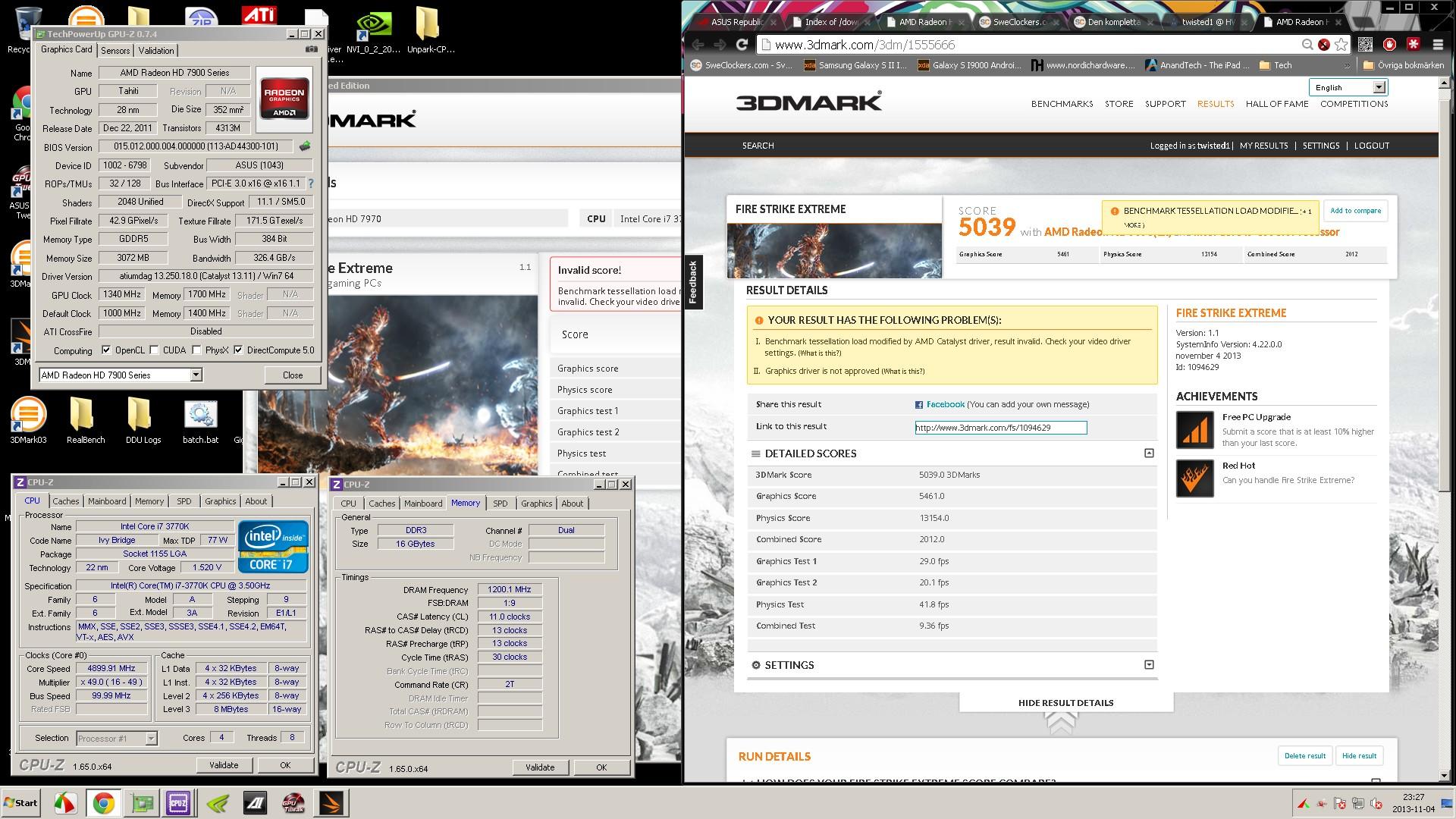
Task: Open the DDU Logs desktop folder
Action: [x=143, y=421]
